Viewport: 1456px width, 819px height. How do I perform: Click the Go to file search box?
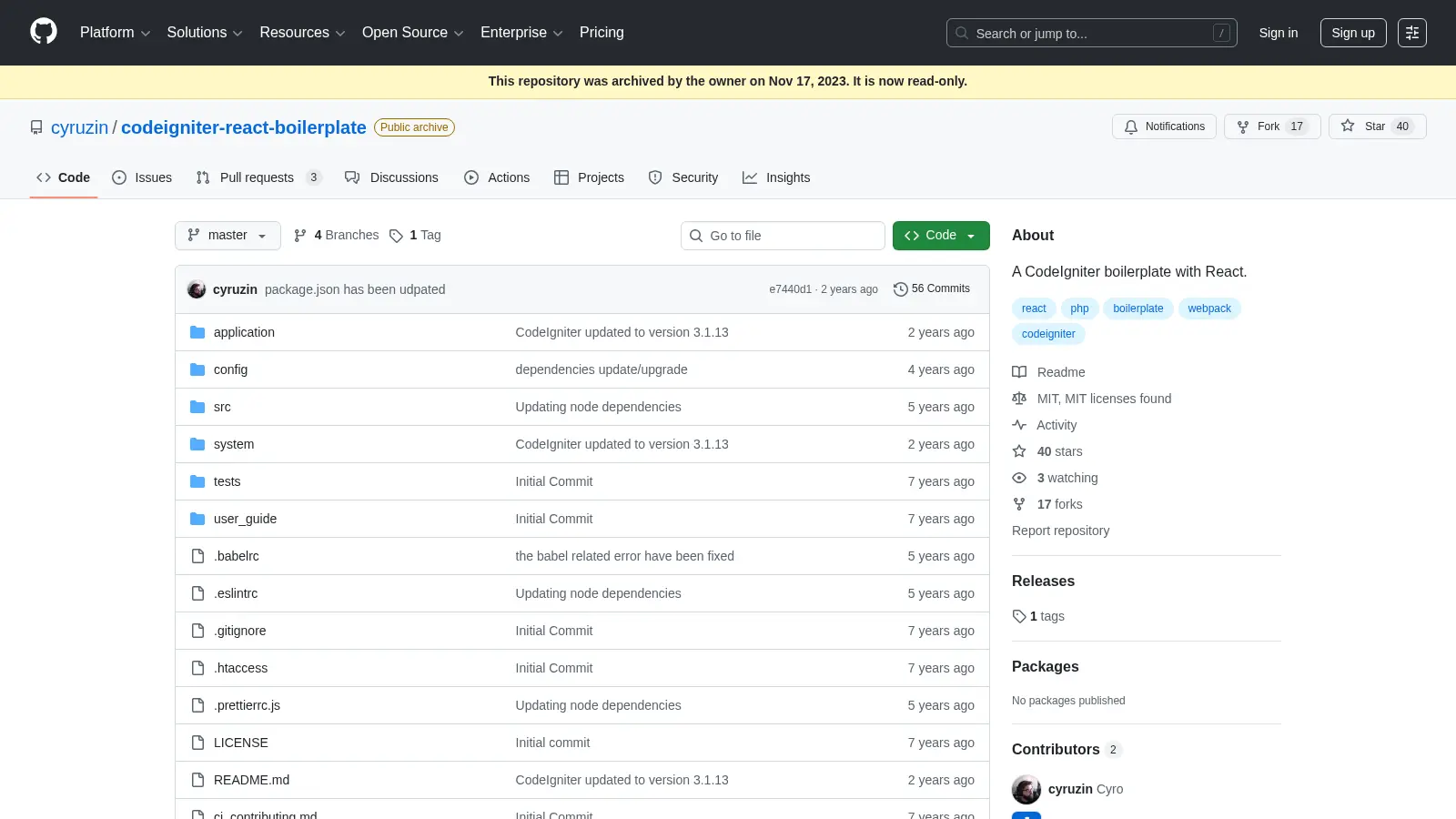(783, 236)
